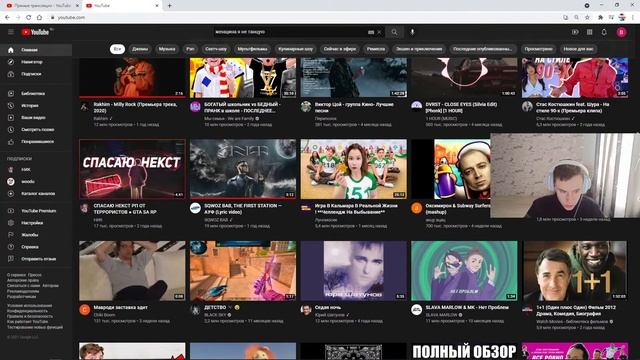Open ДЕТСТВО gameplay video thumbnail
This screenshot has width=640, height=360.
click(243, 271)
